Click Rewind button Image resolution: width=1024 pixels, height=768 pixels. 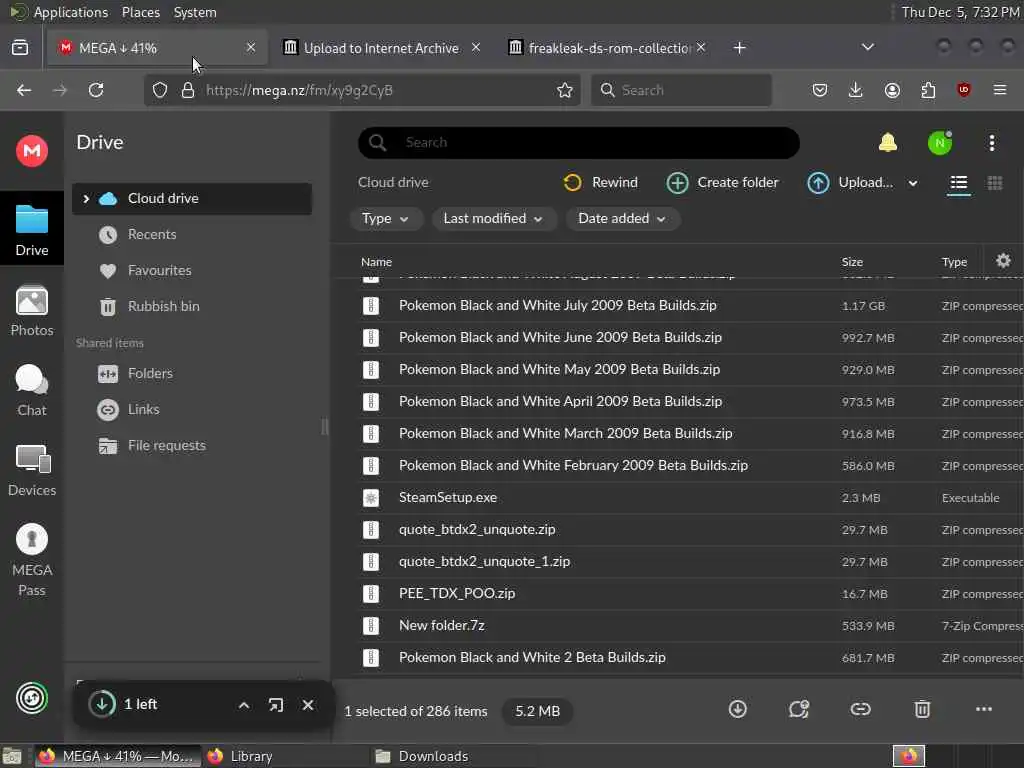pyautogui.click(x=600, y=183)
